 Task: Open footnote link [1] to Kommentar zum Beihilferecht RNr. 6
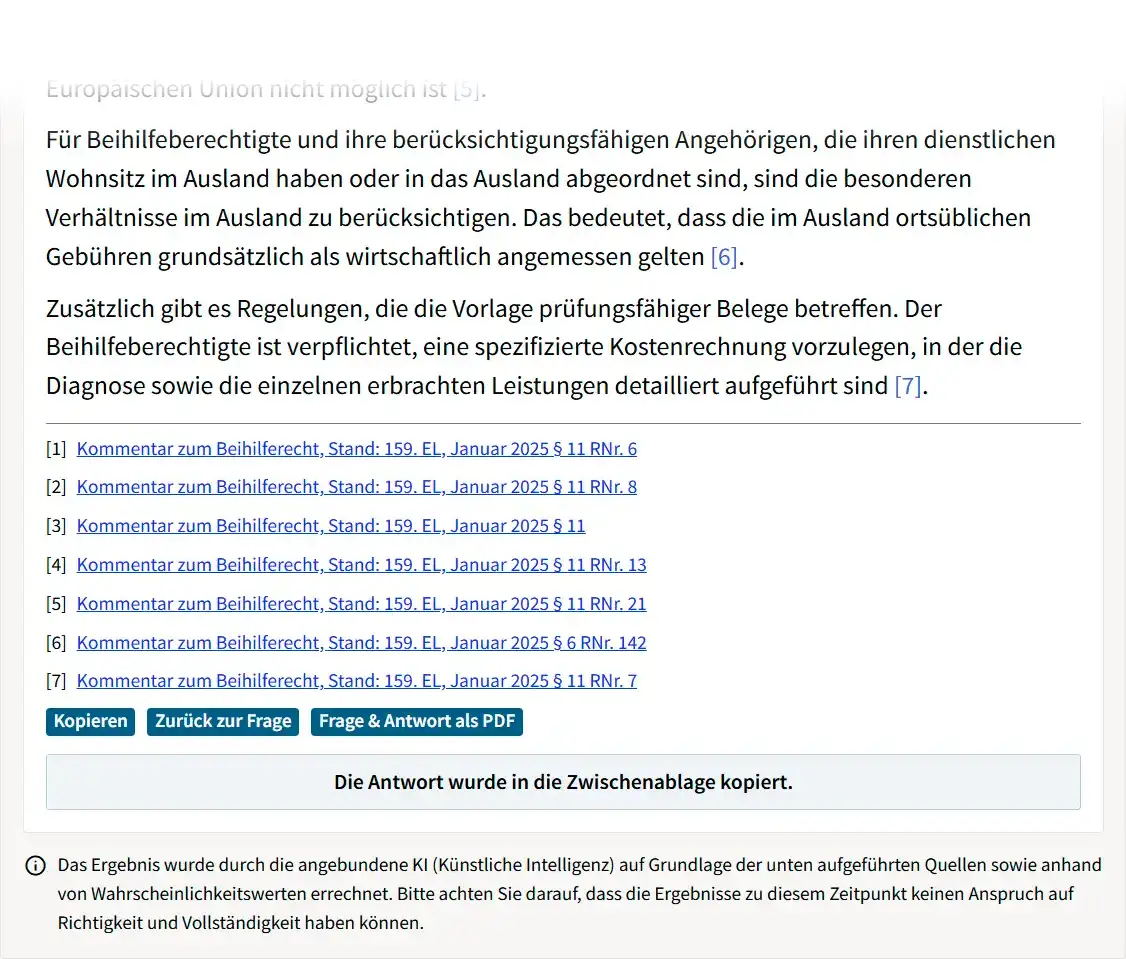click(x=357, y=448)
